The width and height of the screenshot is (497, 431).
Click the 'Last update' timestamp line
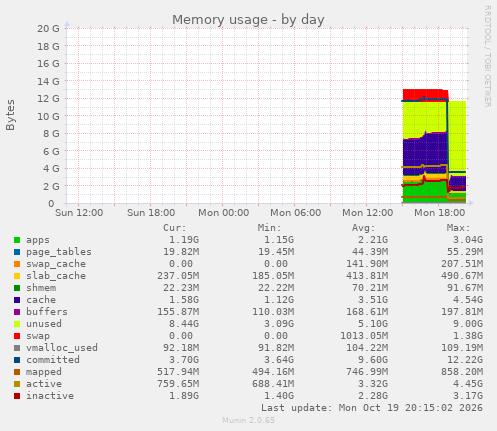(x=372, y=408)
